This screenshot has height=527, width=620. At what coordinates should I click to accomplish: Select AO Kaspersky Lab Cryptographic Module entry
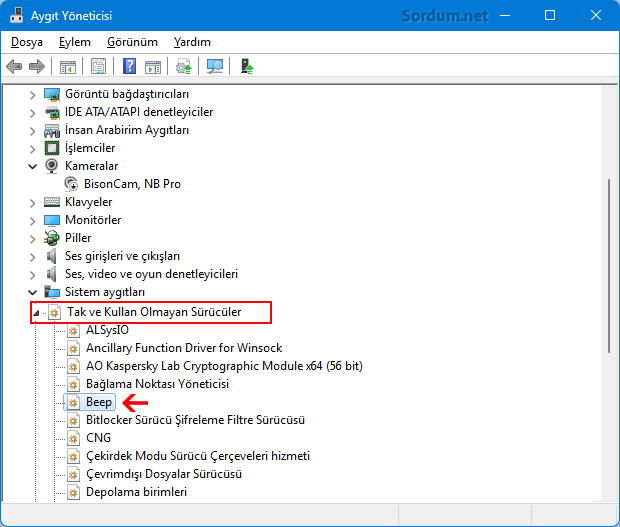tap(224, 366)
